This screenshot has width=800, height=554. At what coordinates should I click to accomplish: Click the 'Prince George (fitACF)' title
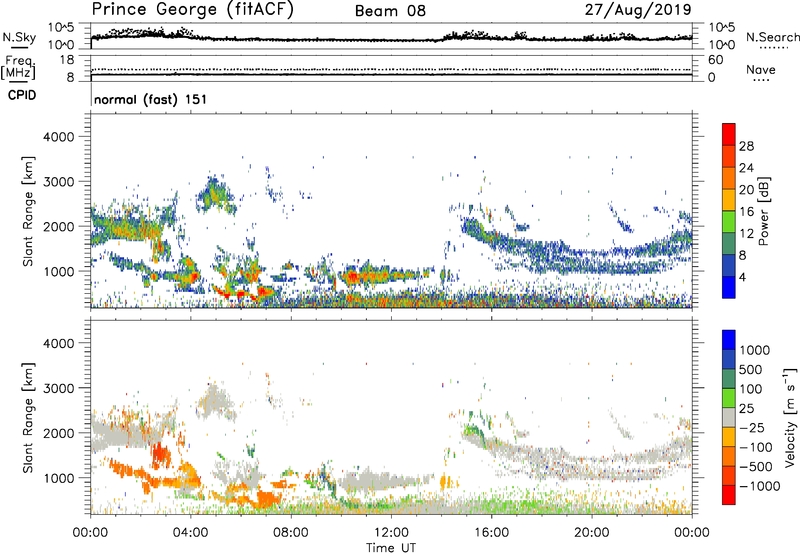point(192,10)
